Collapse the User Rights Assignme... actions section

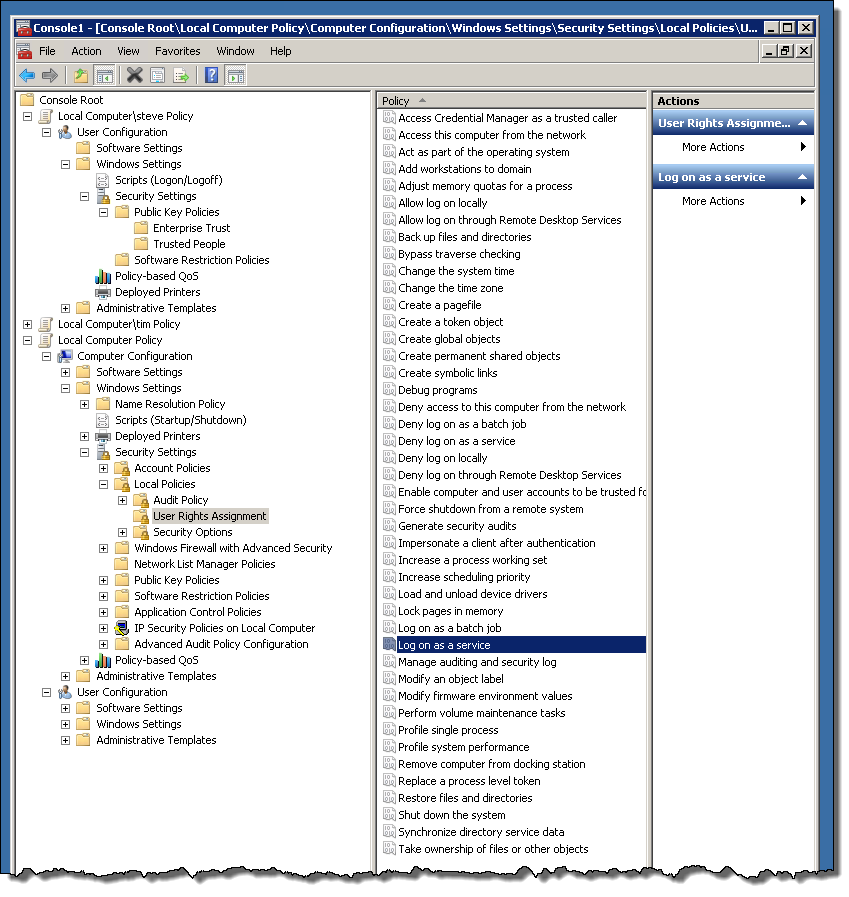click(803, 123)
